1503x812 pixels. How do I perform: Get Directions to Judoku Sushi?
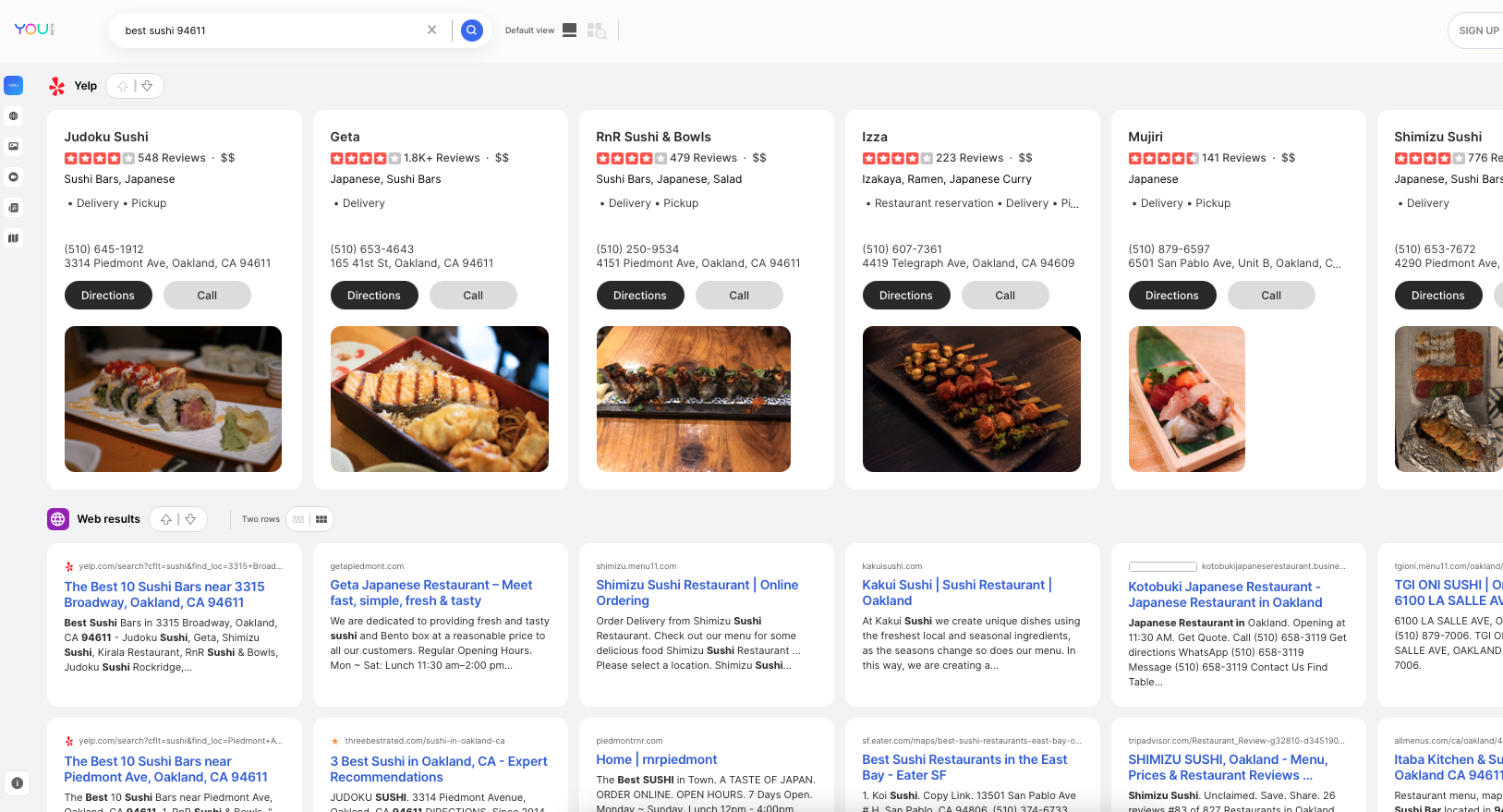[x=108, y=296]
